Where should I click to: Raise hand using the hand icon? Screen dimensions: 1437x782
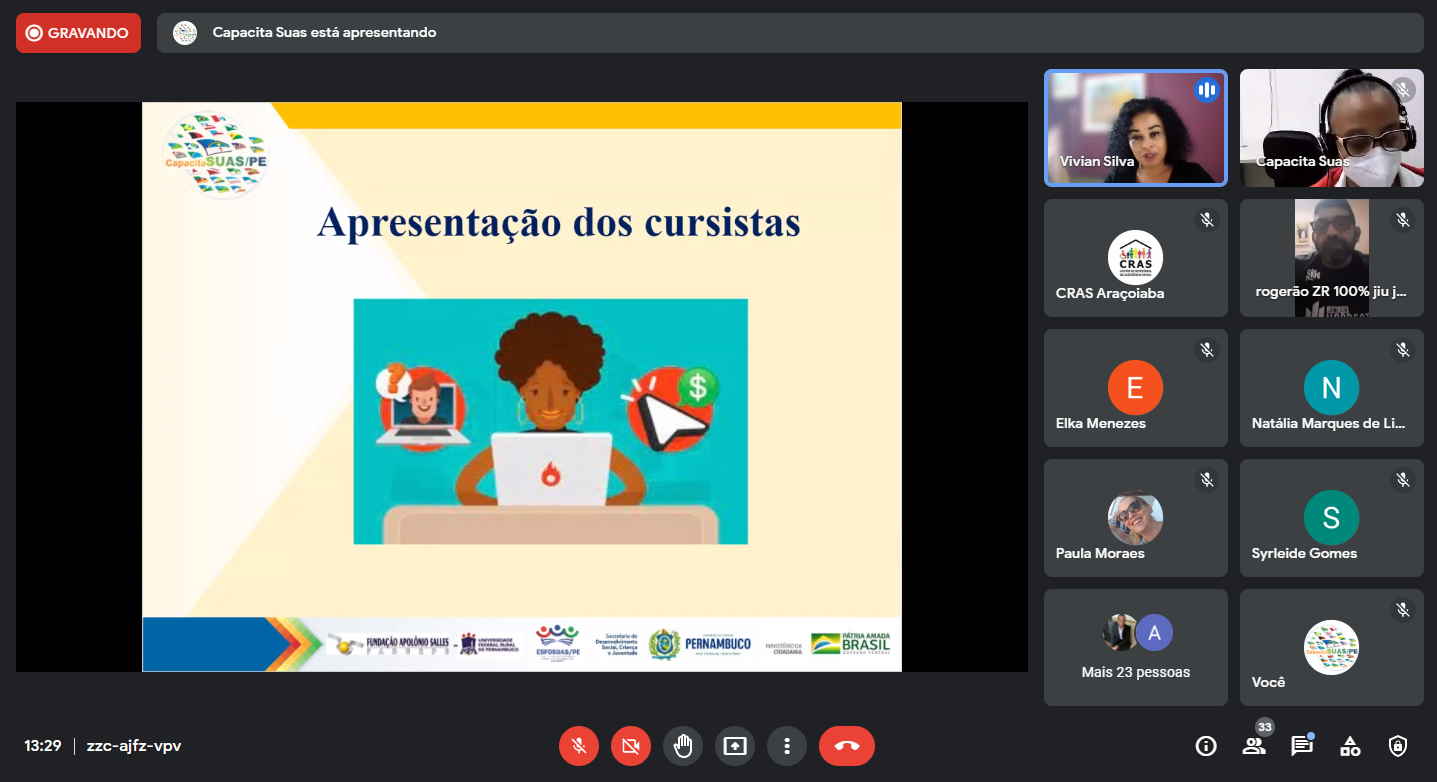[683, 746]
